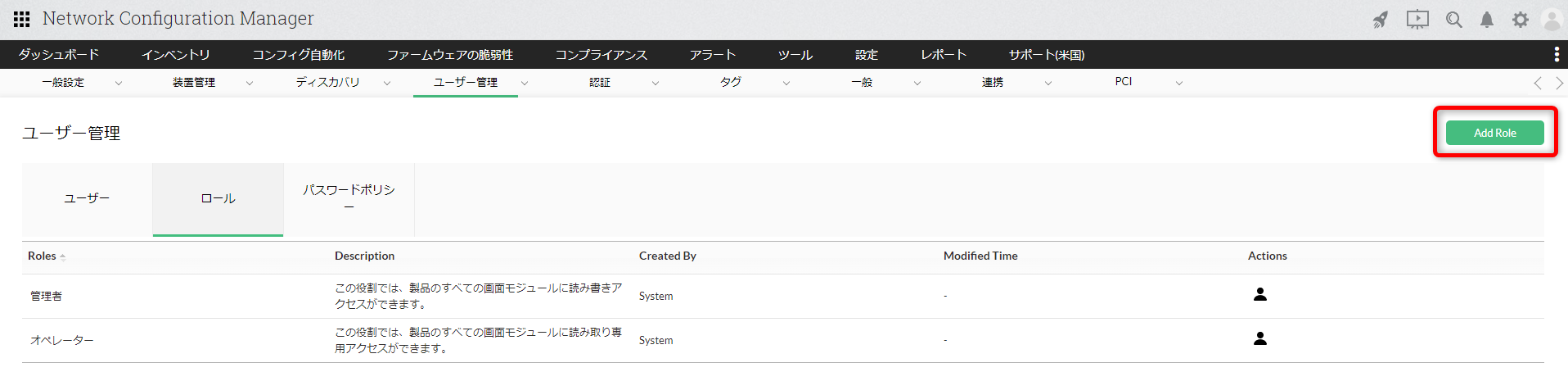Click the rocket quick-launch icon
This screenshot has width=1568, height=381.
1381,20
